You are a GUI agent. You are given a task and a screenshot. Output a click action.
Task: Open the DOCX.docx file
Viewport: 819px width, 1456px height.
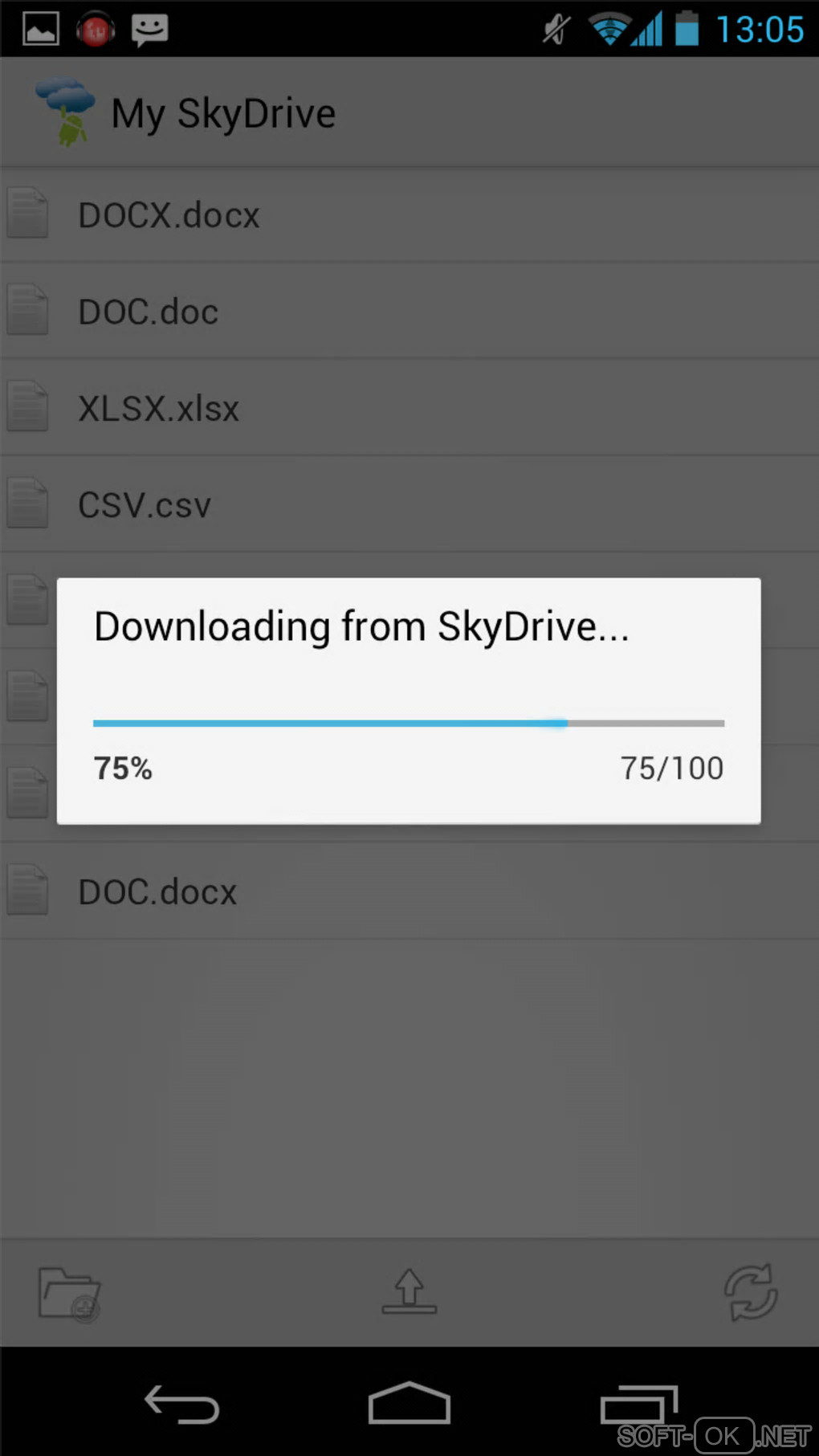coord(409,214)
